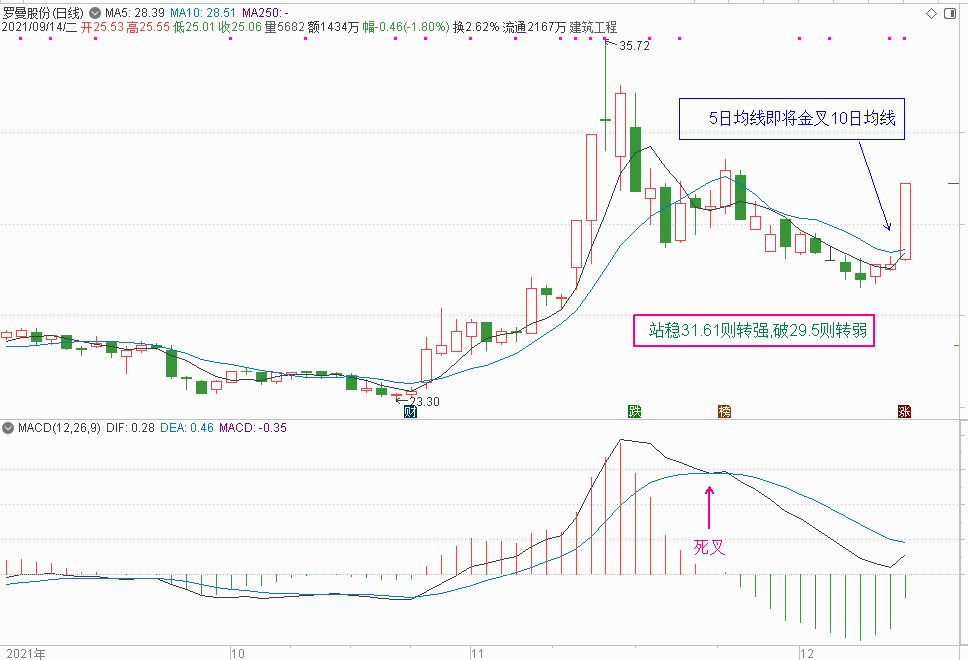Click the 罗曼股份(日线) chart title

43,13
